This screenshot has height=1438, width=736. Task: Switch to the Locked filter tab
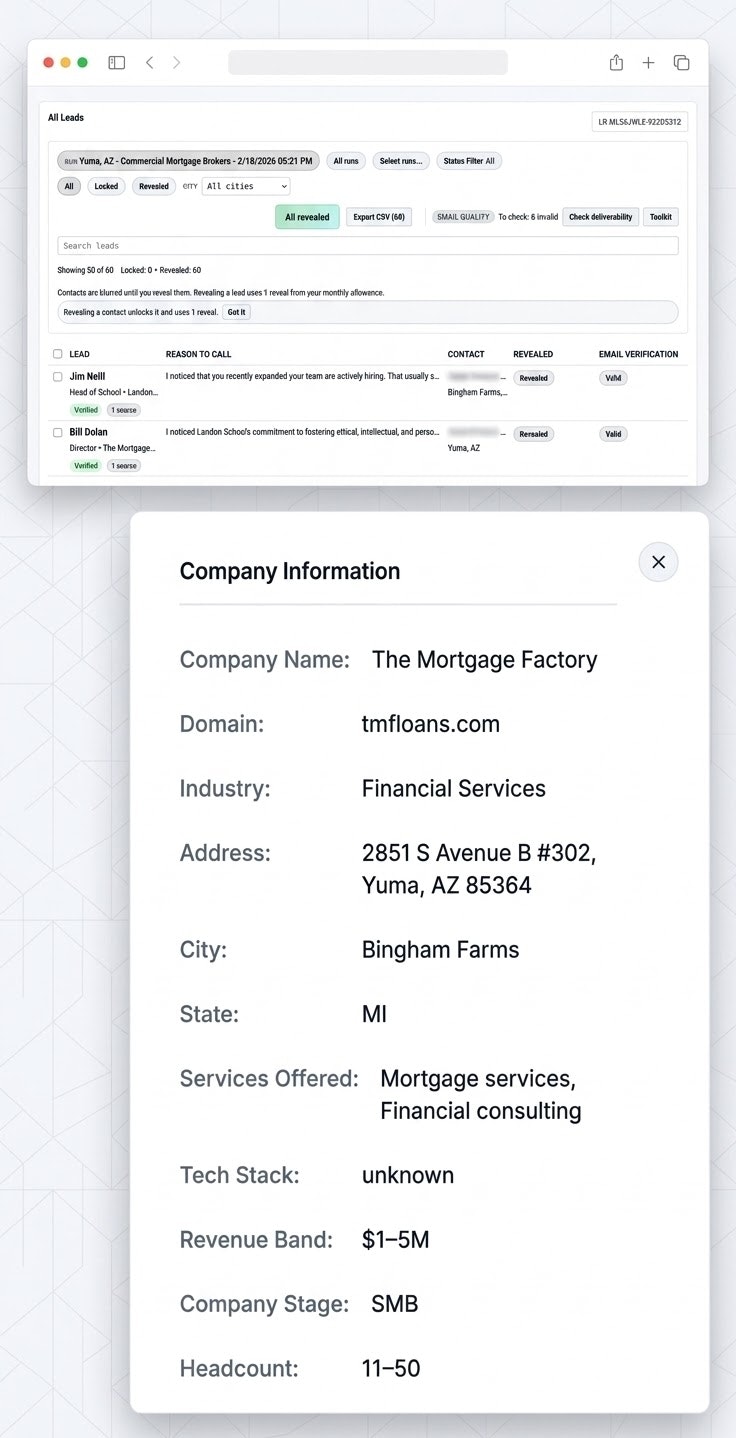pyautogui.click(x=105, y=186)
